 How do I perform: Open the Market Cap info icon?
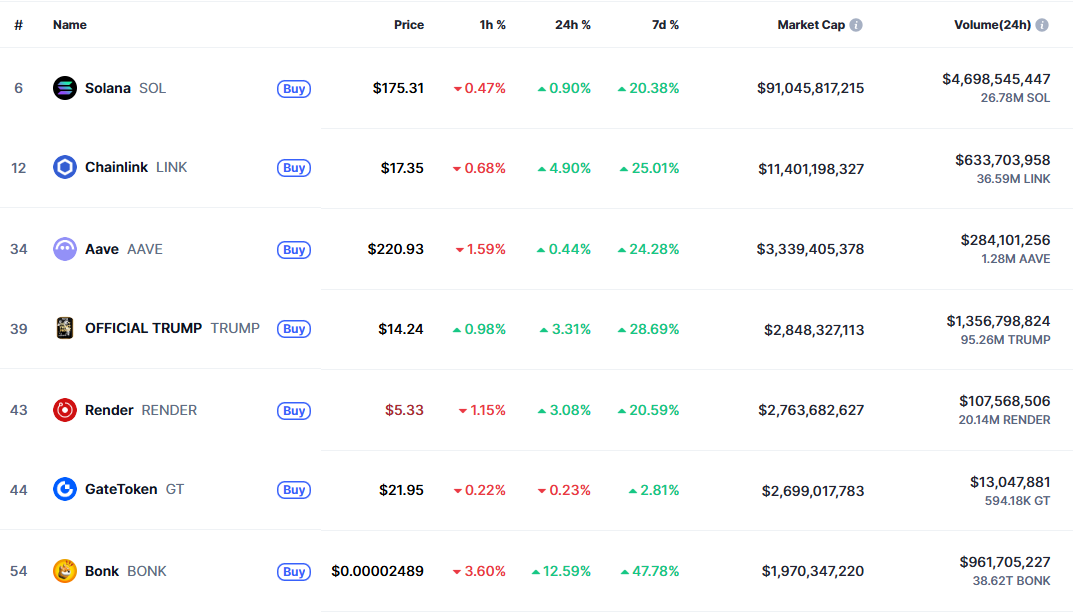coord(856,25)
